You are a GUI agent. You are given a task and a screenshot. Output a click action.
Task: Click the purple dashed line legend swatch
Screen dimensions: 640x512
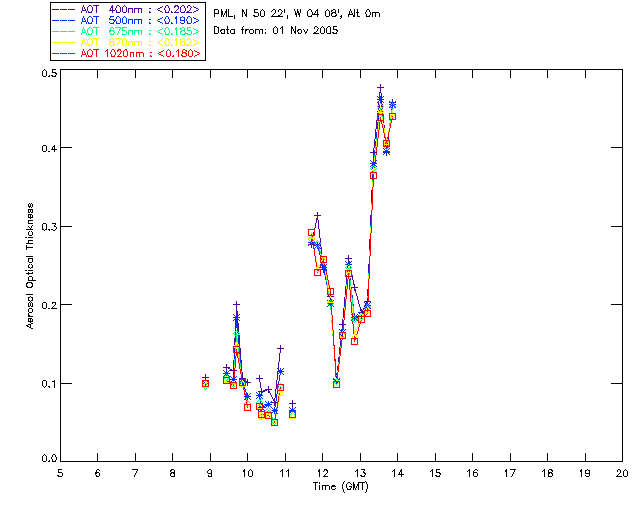[63, 9]
